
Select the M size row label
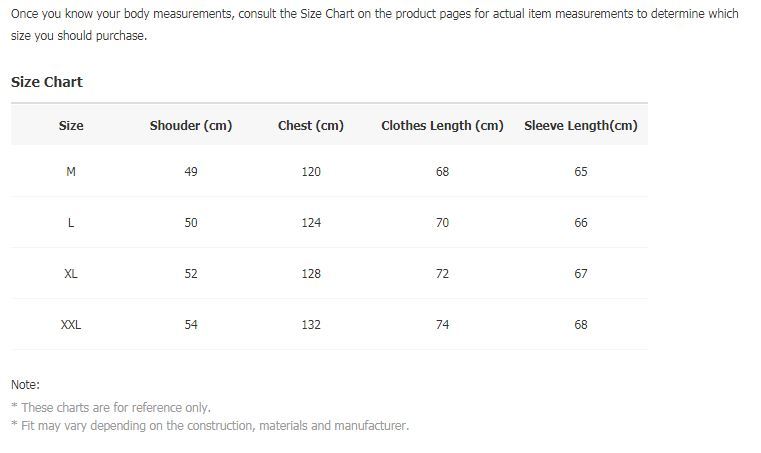[71, 171]
